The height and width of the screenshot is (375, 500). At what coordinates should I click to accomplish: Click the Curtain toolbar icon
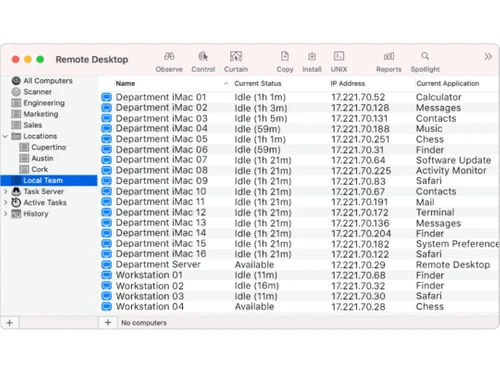click(236, 56)
